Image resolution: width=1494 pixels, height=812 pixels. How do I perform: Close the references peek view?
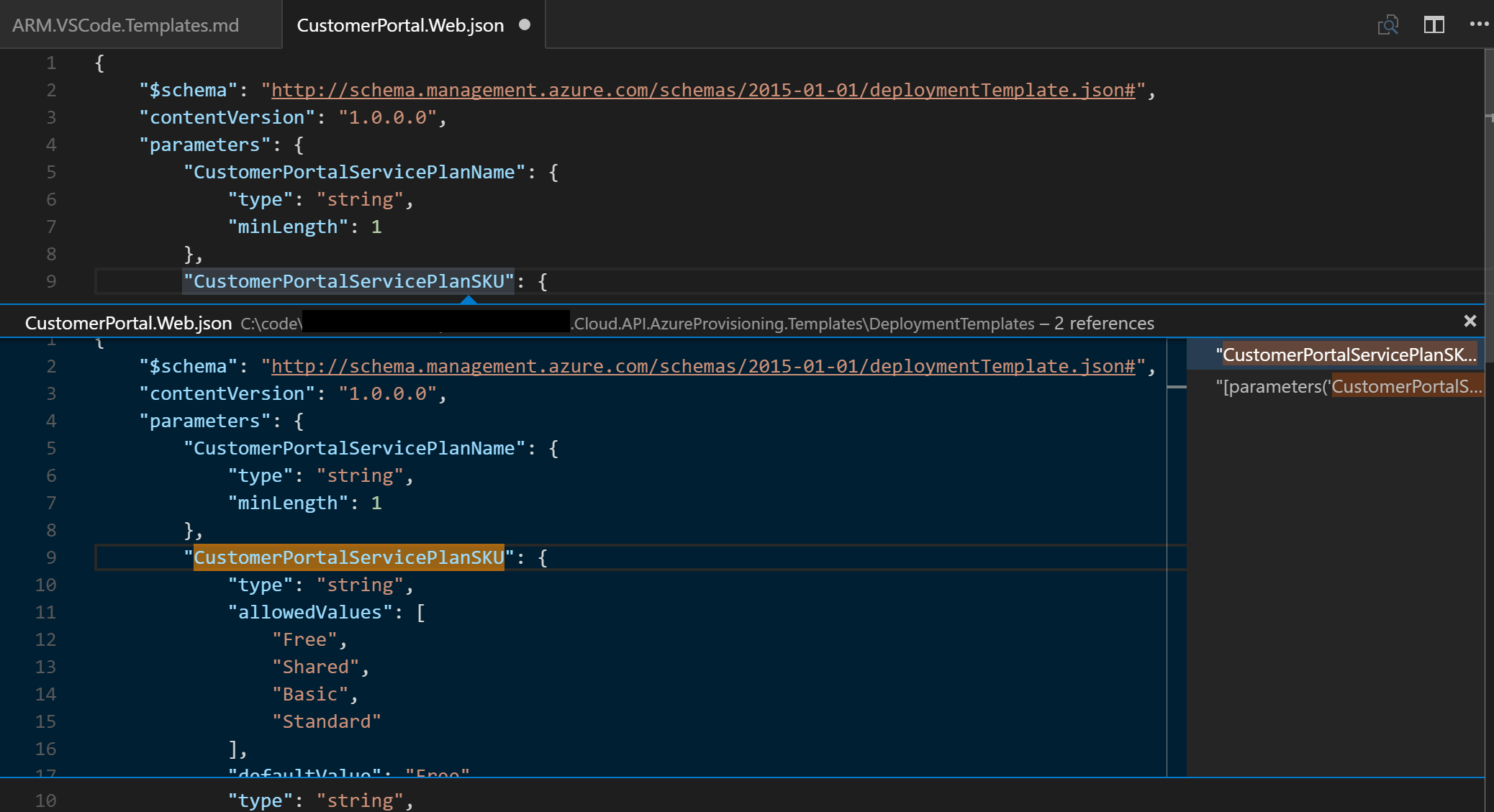click(1470, 321)
